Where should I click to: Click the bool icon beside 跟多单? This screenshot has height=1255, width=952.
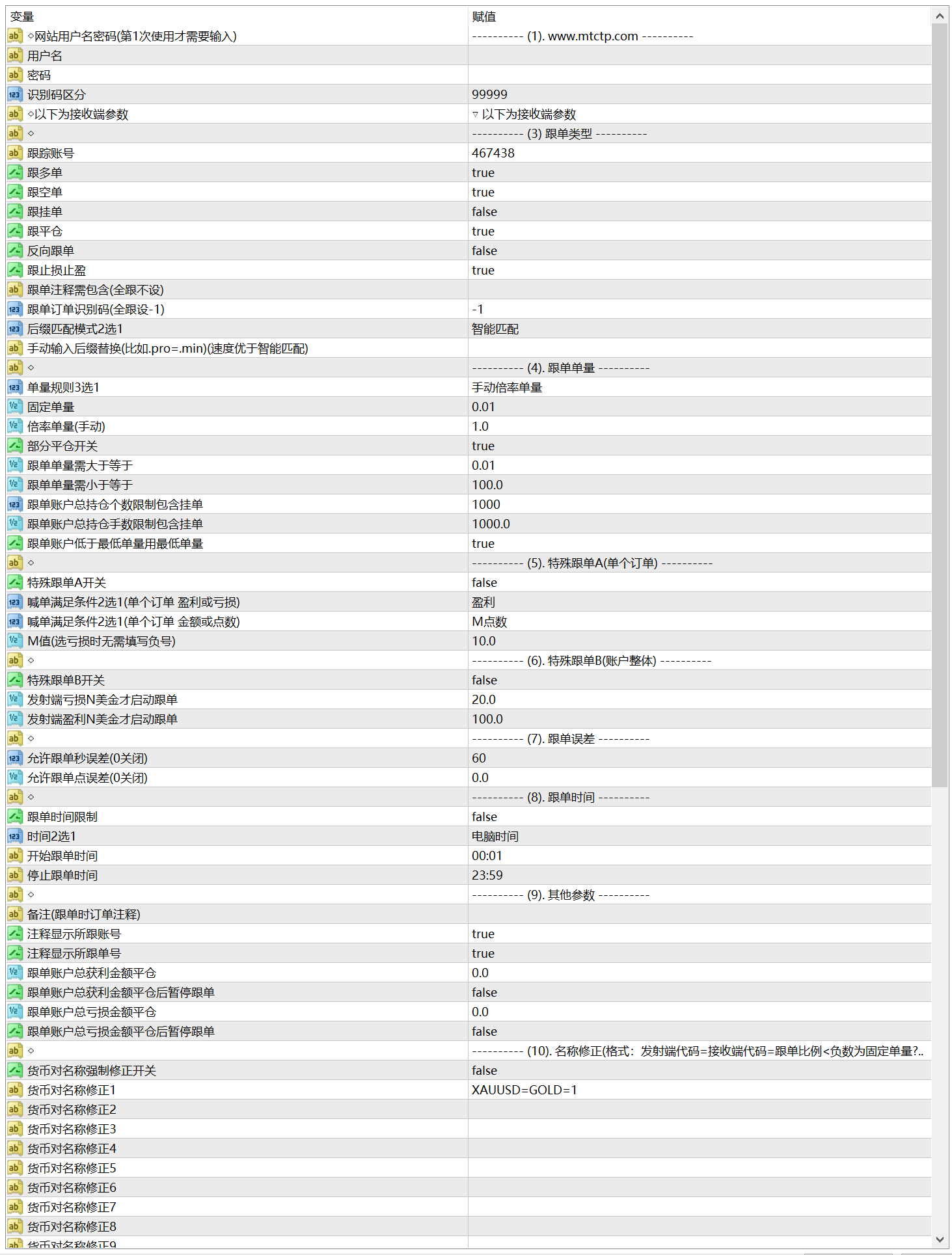14,172
